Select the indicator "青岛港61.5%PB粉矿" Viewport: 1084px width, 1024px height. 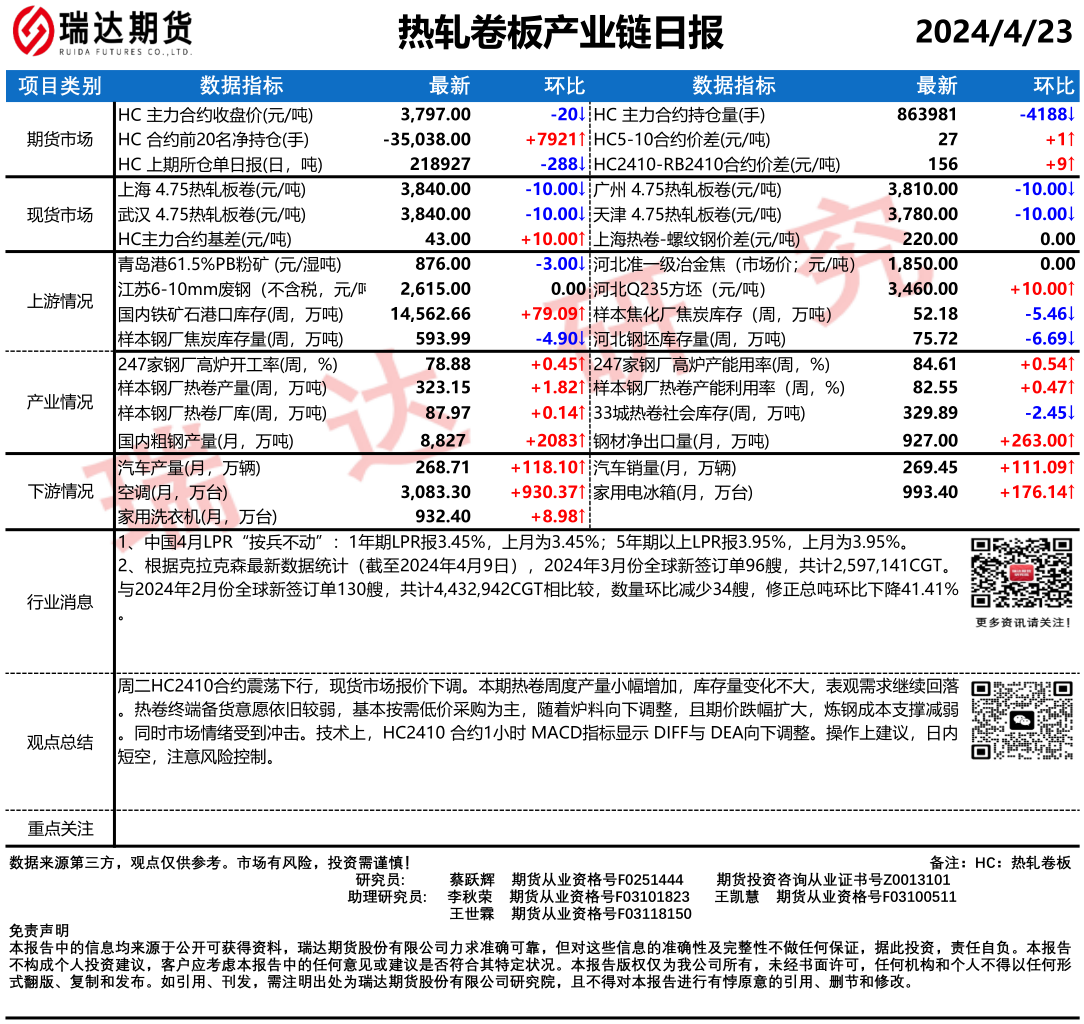coord(192,264)
